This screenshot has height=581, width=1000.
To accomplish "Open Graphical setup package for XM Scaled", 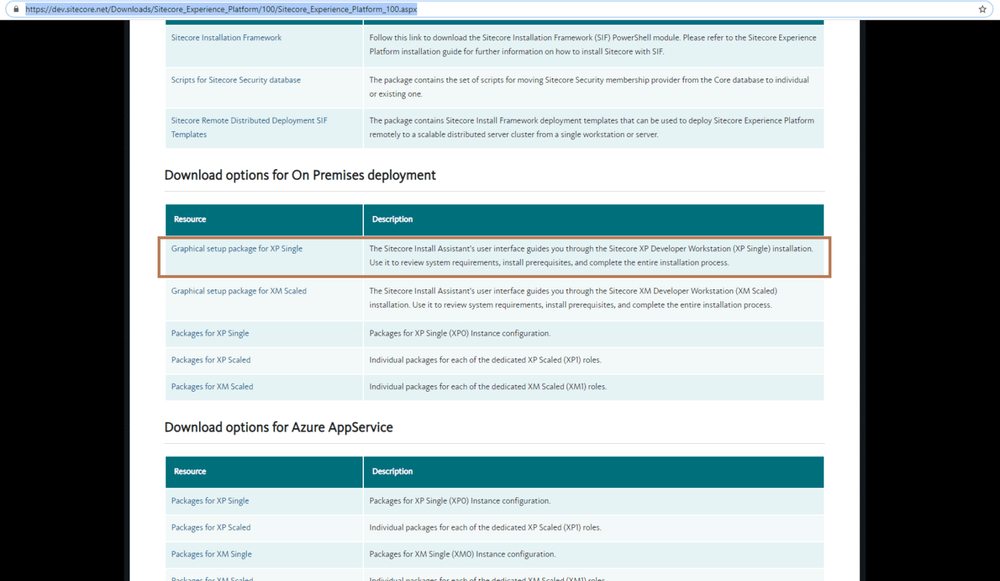I will 239,291.
